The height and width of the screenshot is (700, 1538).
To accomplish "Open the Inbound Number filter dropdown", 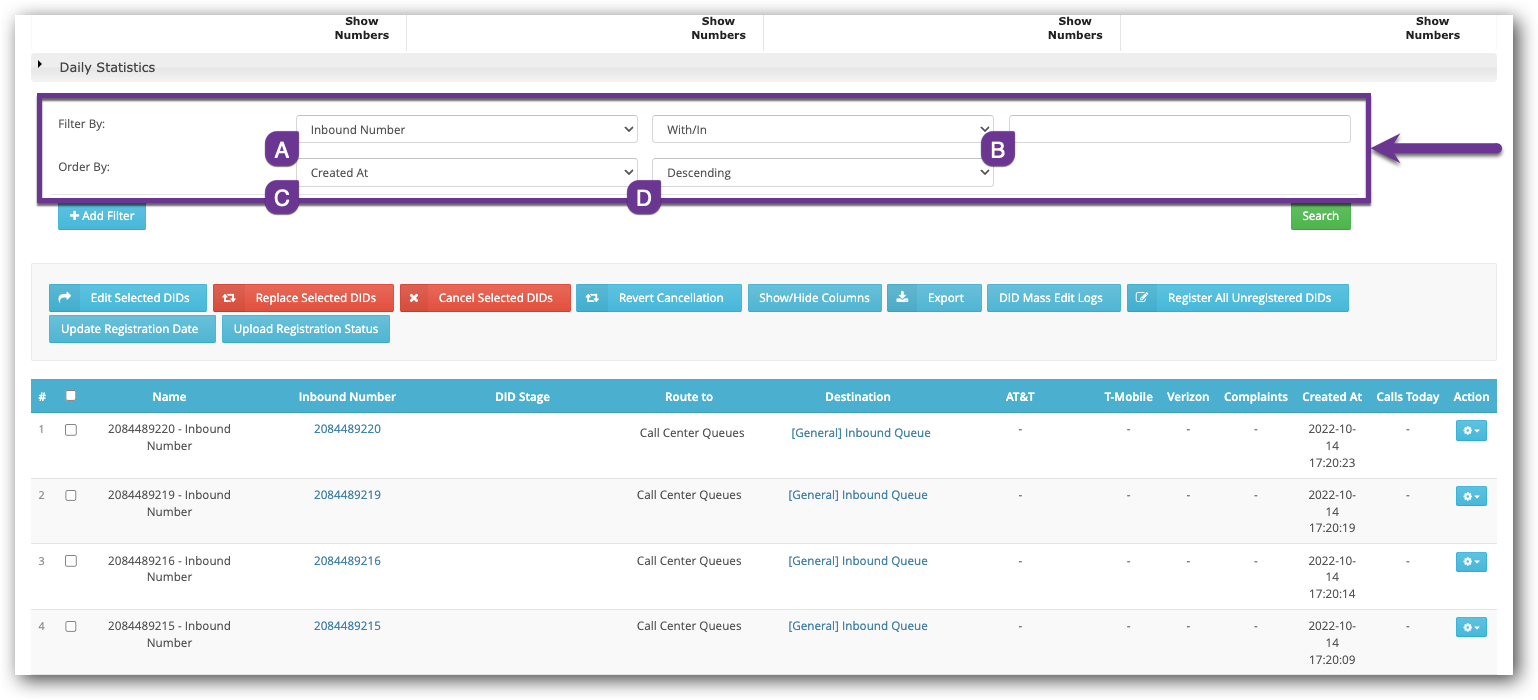I will coord(466,129).
